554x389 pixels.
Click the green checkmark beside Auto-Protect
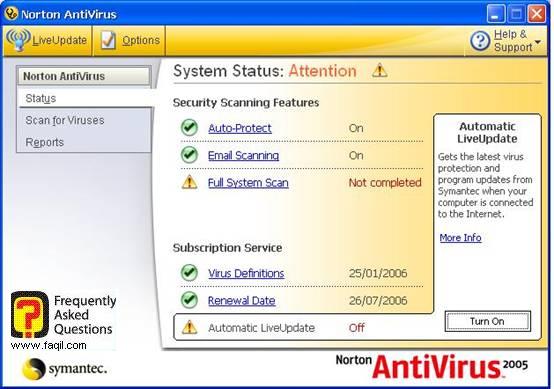pos(189,128)
